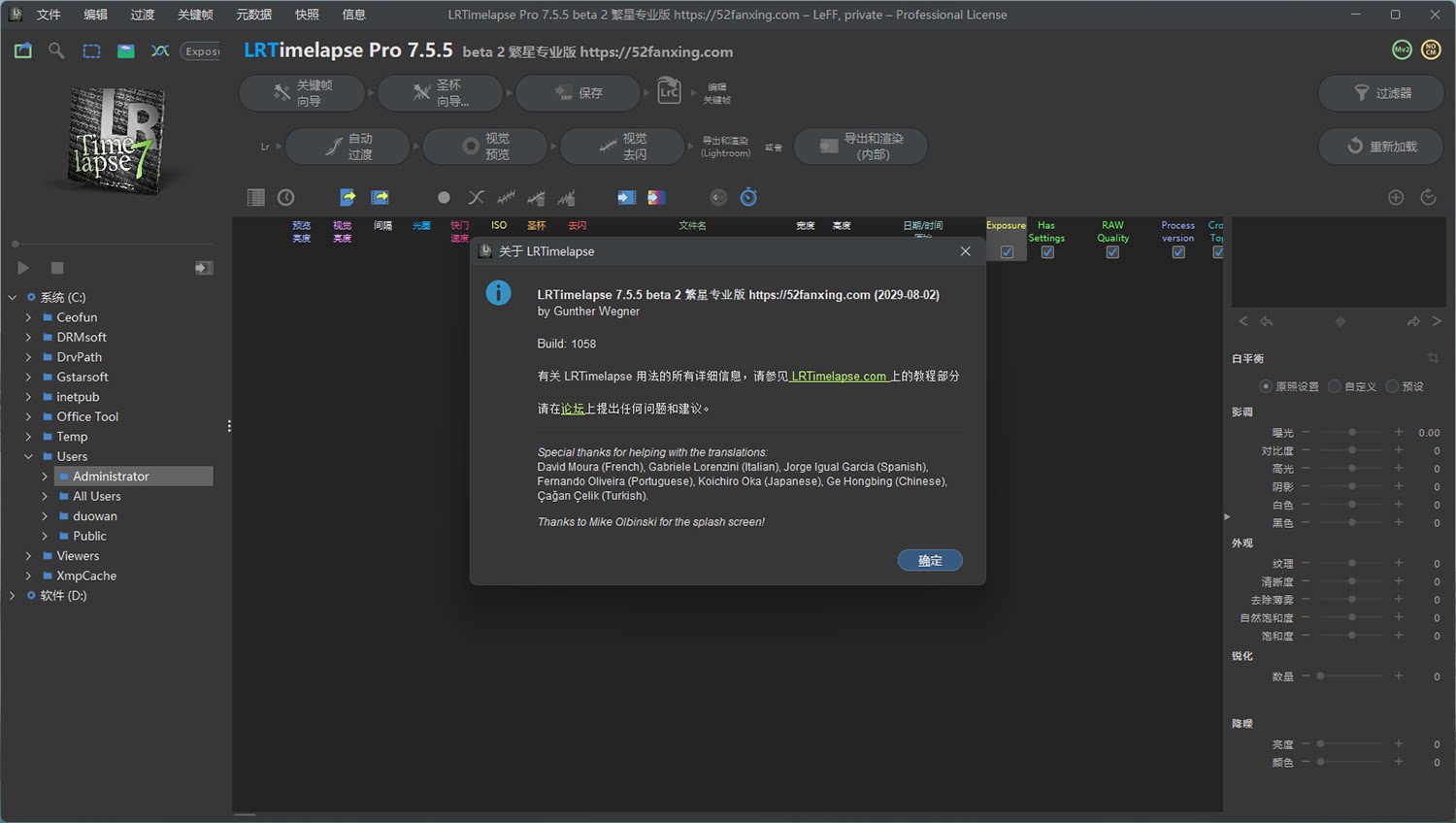Click the 确定 button in About dialog
The height and width of the screenshot is (823, 1456).
click(x=930, y=560)
